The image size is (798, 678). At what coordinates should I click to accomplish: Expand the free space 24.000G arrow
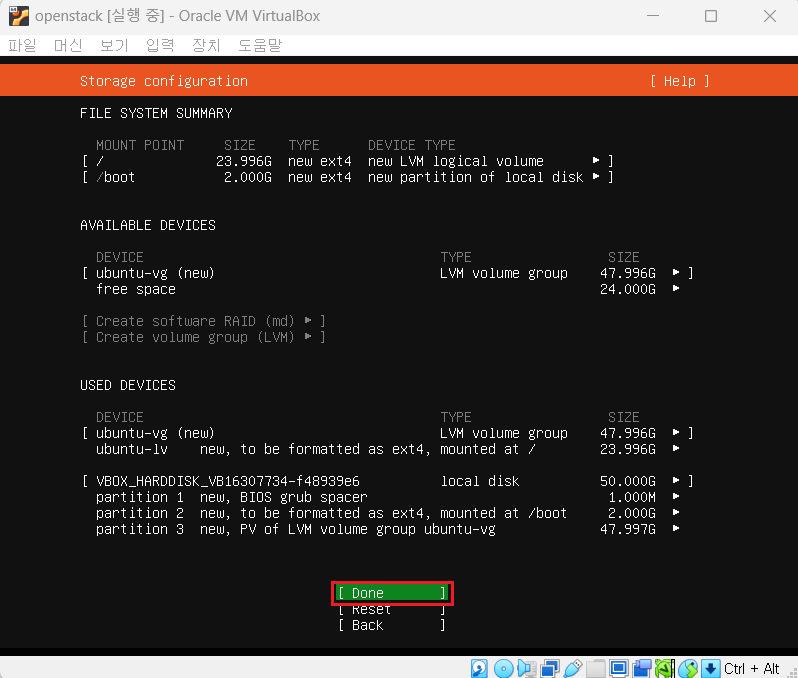pyautogui.click(x=676, y=289)
